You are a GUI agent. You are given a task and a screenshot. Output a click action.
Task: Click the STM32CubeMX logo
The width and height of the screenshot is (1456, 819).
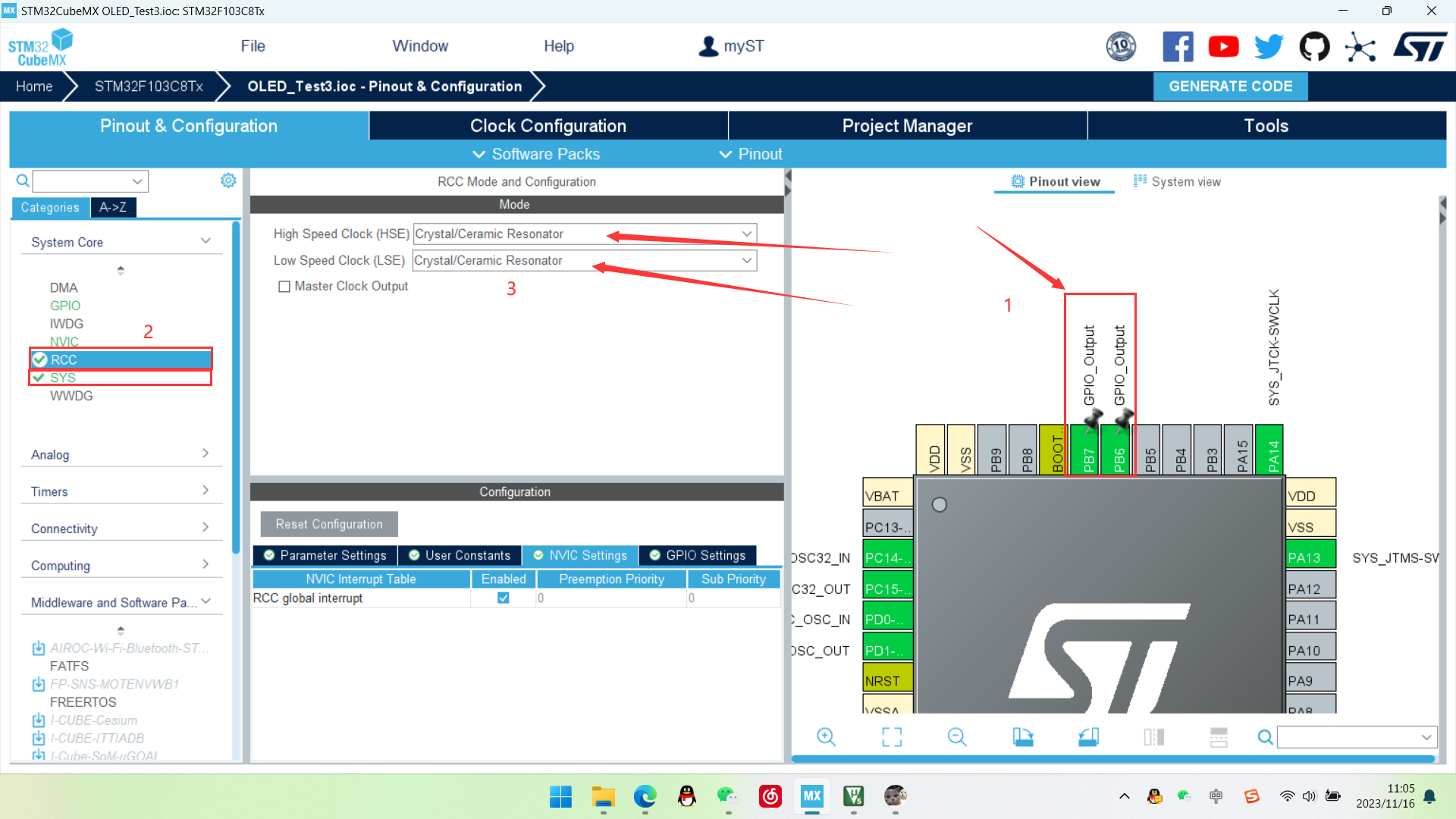pos(41,47)
